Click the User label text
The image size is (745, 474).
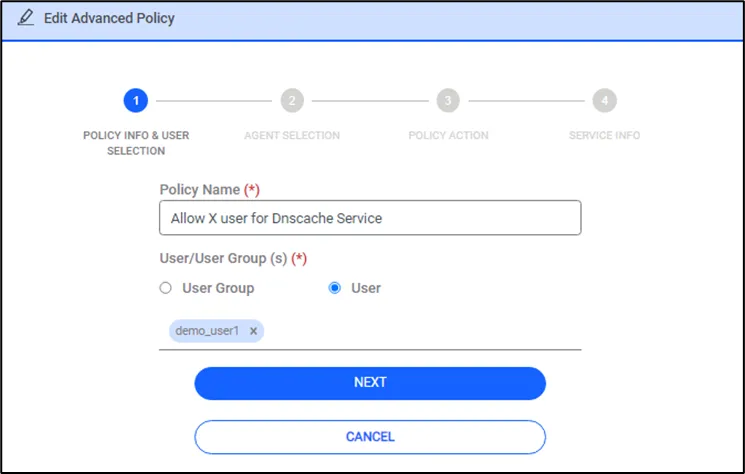[366, 288]
